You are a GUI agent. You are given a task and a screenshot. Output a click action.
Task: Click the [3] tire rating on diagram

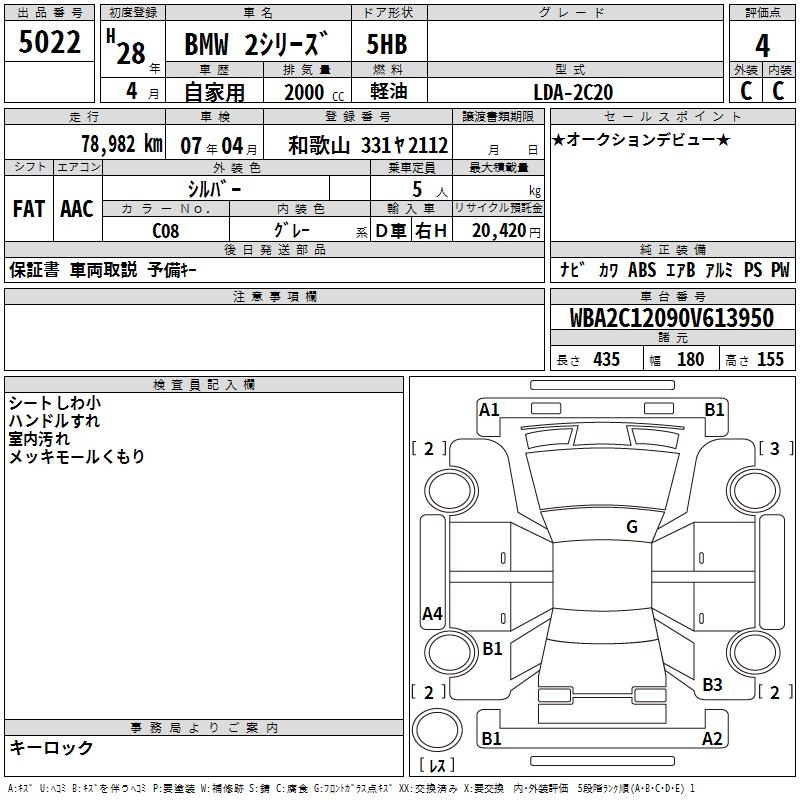[x=775, y=448]
